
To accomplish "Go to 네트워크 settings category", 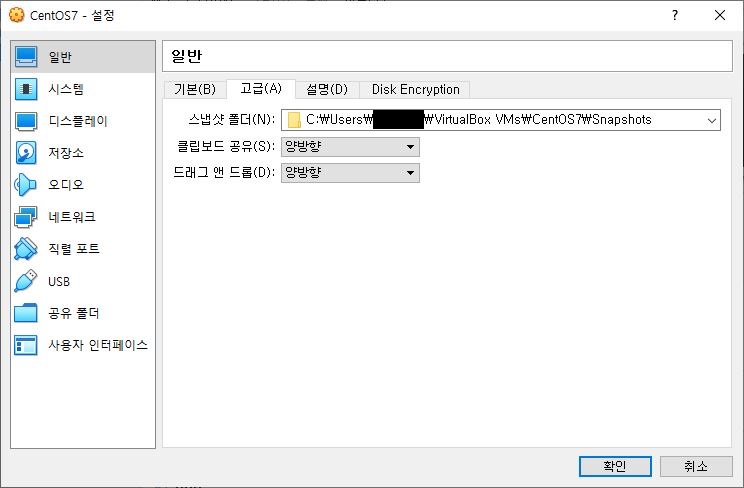I will tap(83, 217).
